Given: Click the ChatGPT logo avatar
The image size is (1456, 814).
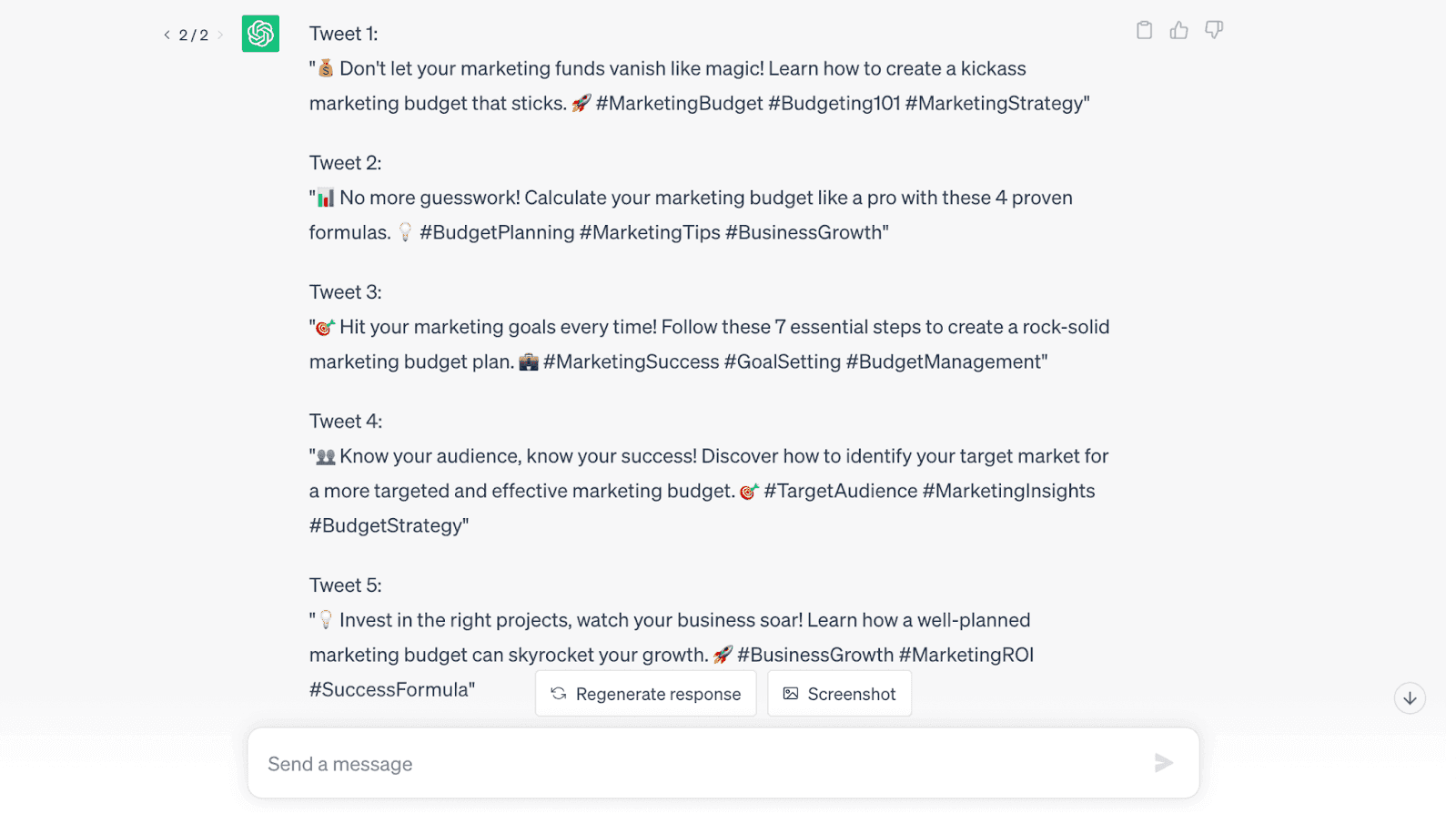Looking at the screenshot, I should point(260,34).
